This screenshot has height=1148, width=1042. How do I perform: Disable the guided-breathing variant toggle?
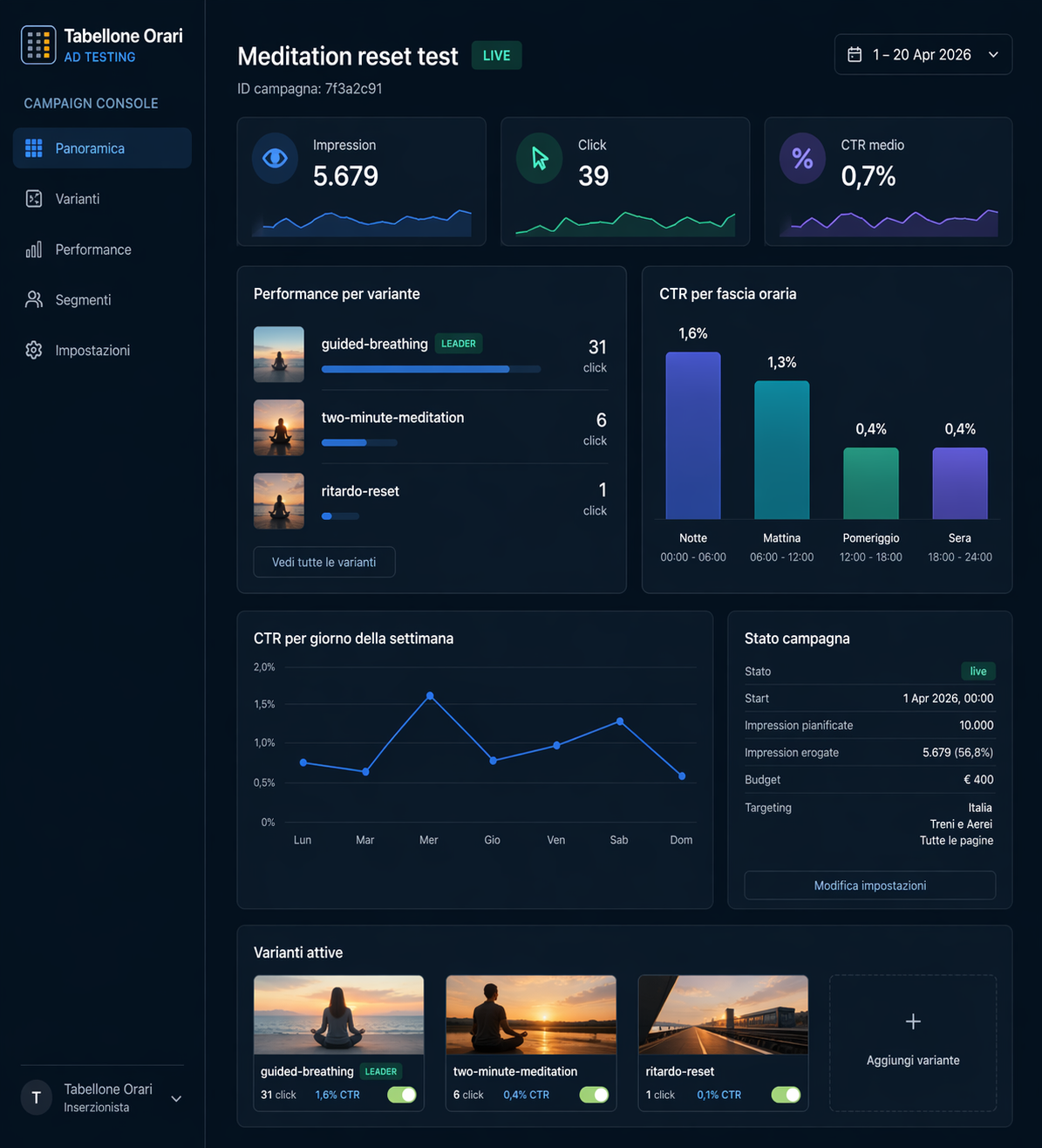point(402,1095)
